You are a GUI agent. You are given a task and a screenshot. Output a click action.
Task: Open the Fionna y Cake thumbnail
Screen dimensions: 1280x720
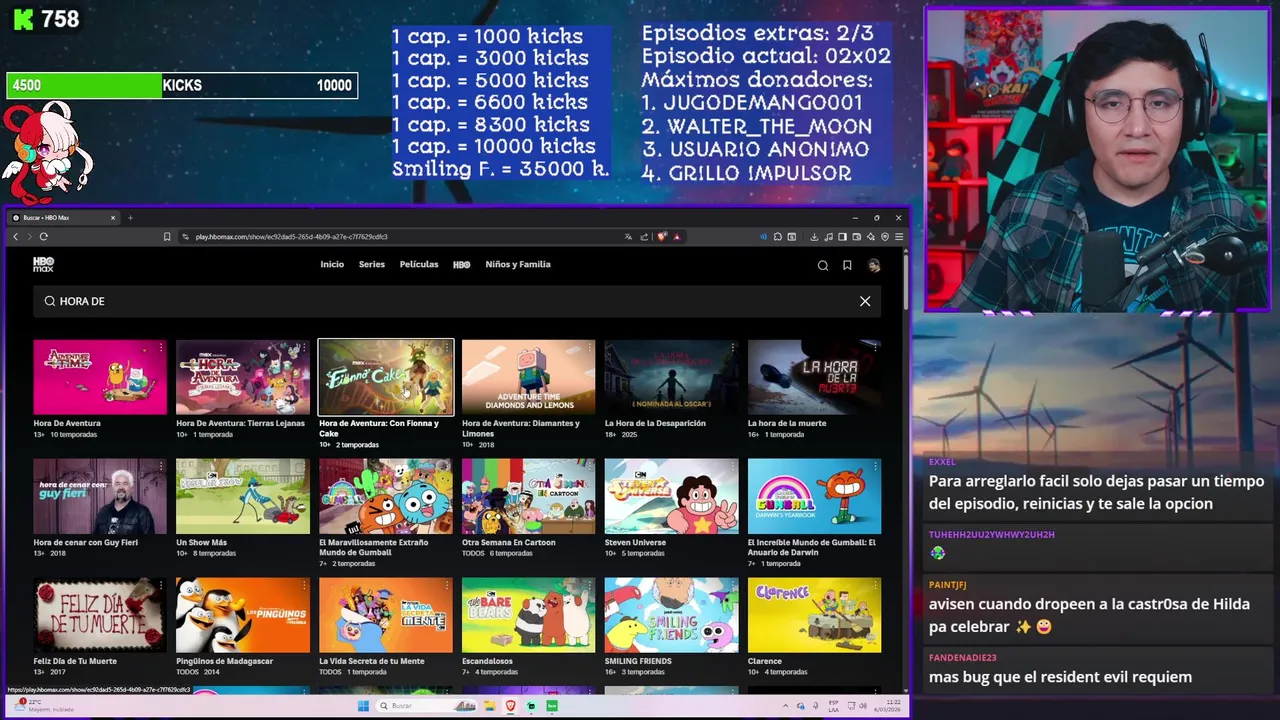coord(386,377)
